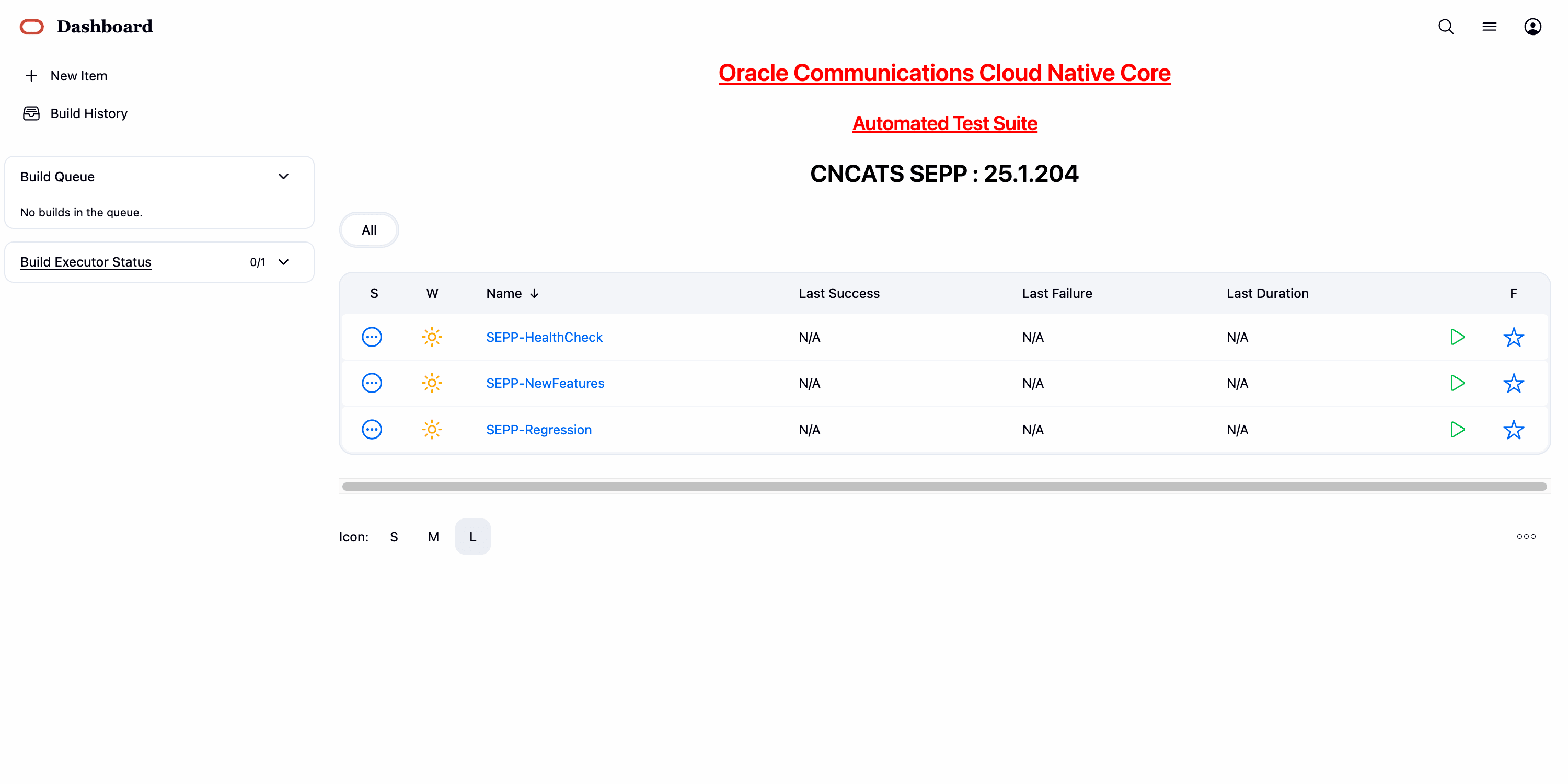
Task: Sort by the Last Failure column header
Action: (x=1057, y=293)
